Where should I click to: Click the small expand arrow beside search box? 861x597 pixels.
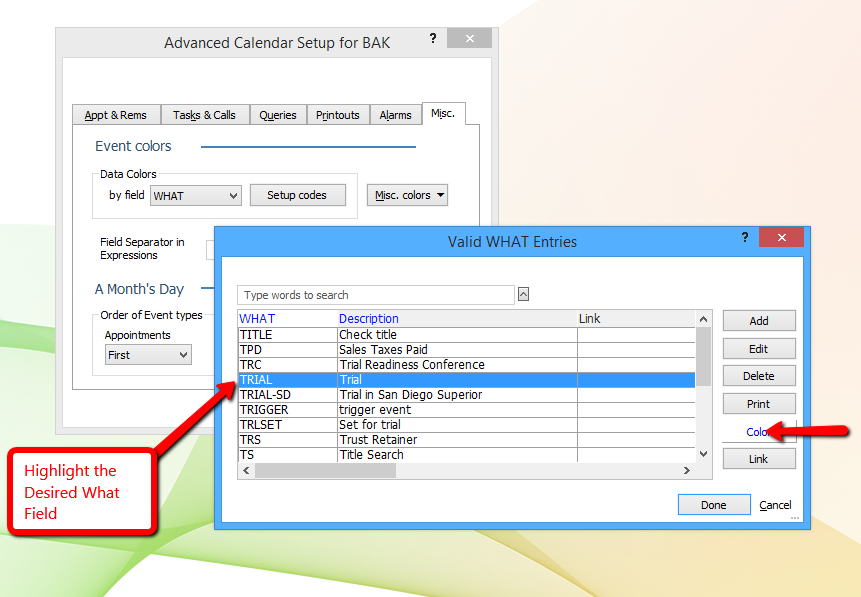click(523, 294)
